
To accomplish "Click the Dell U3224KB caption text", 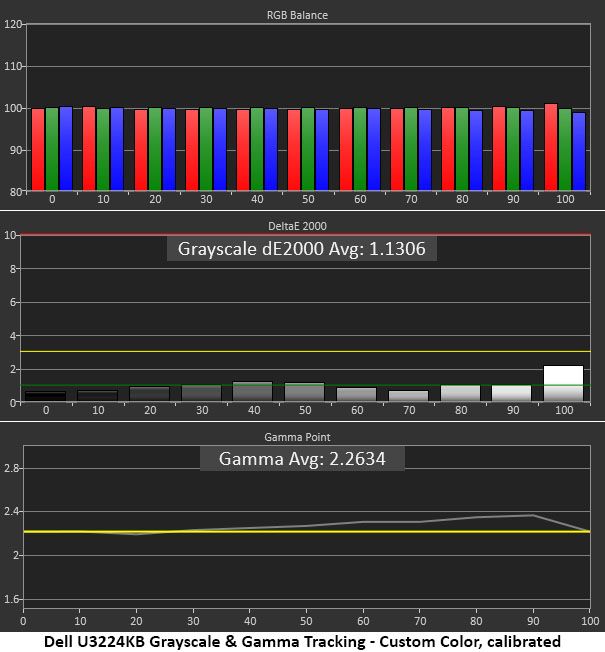I will tap(302, 642).
